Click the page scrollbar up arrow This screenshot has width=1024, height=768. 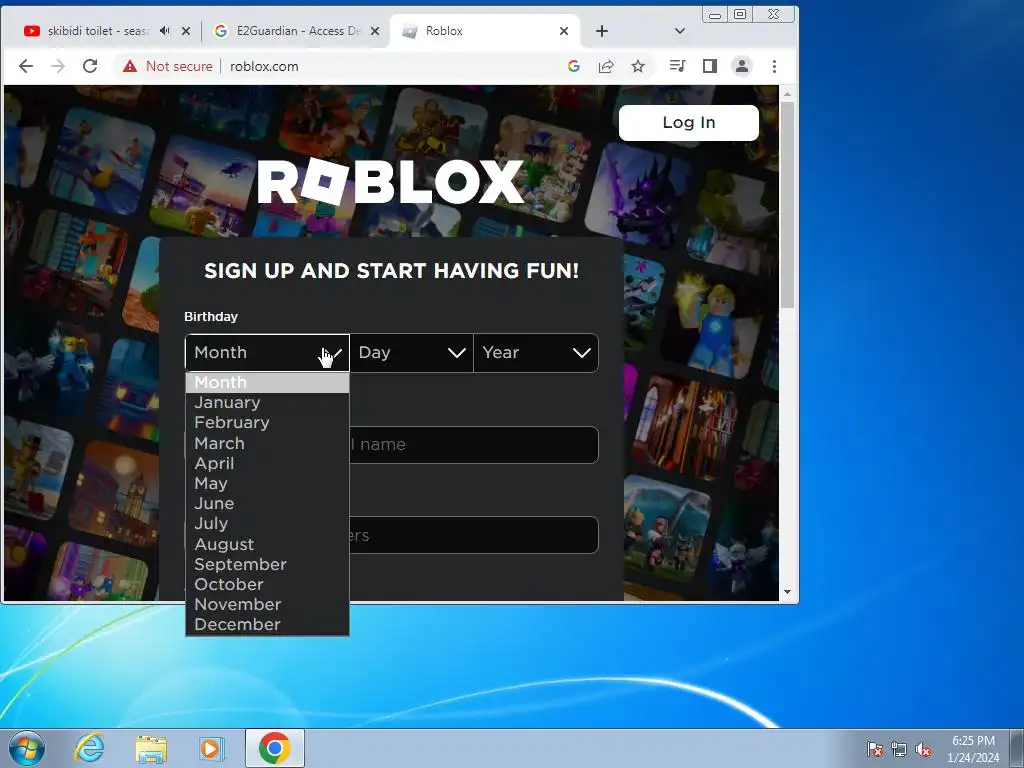point(787,94)
